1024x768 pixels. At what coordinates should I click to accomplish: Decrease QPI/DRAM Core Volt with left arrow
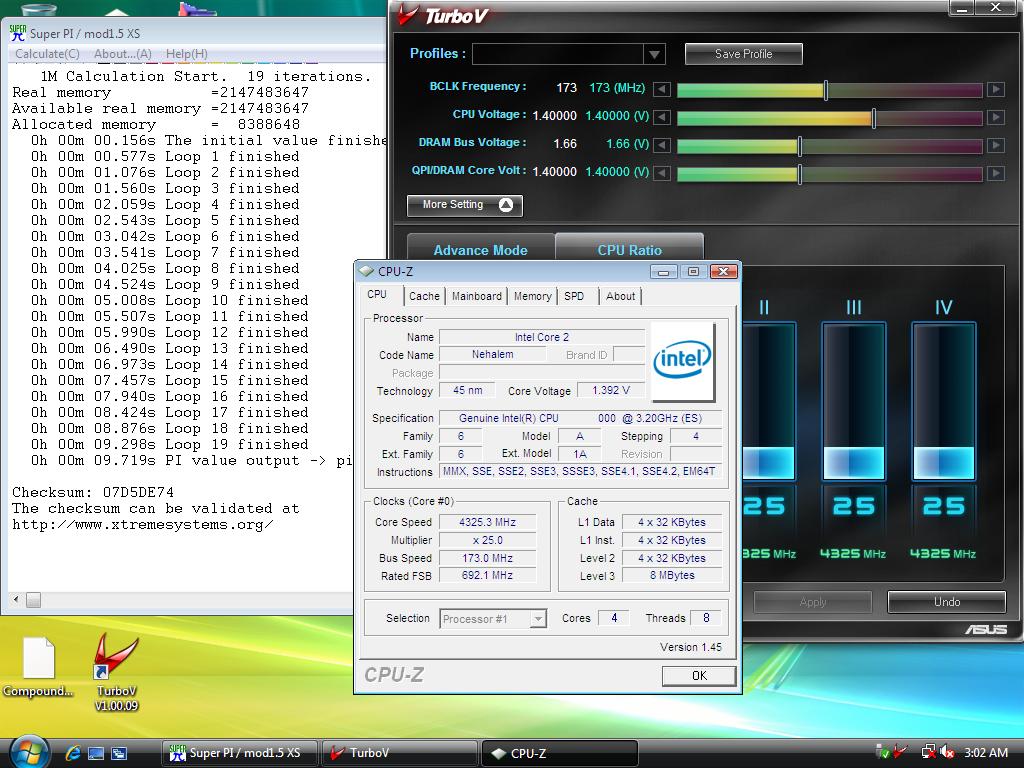pyautogui.click(x=662, y=173)
